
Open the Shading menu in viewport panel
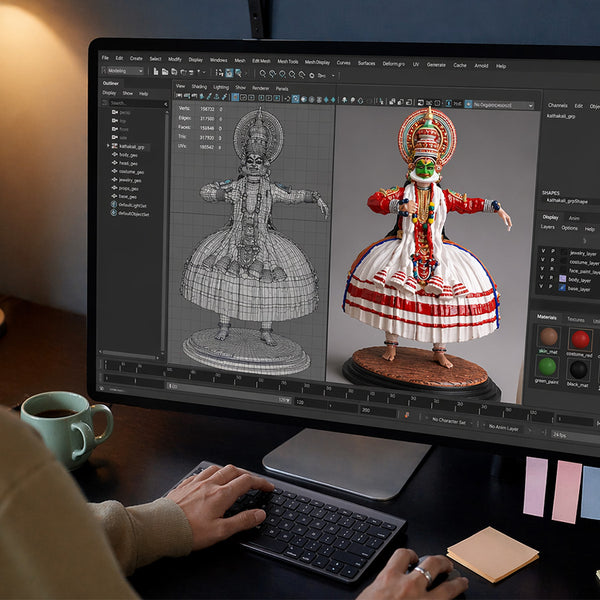[199, 87]
